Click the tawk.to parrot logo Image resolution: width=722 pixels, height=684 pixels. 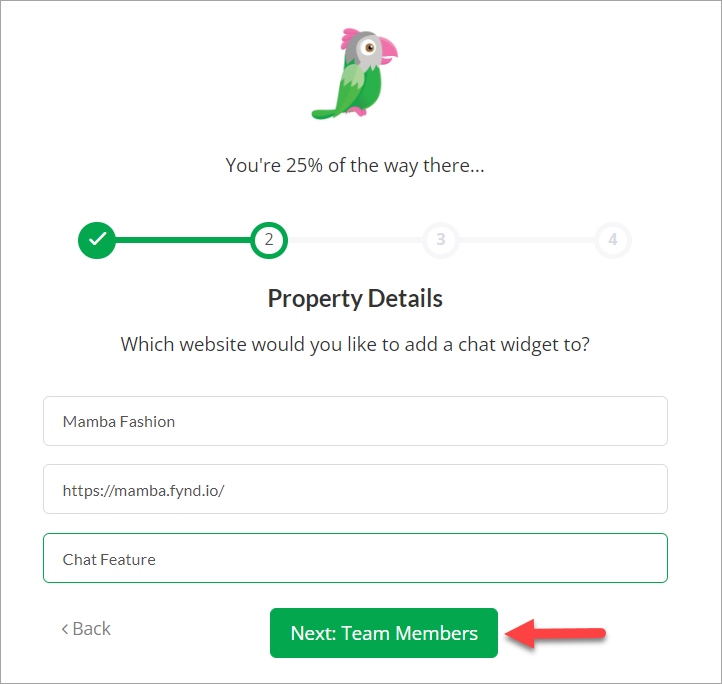tap(355, 74)
